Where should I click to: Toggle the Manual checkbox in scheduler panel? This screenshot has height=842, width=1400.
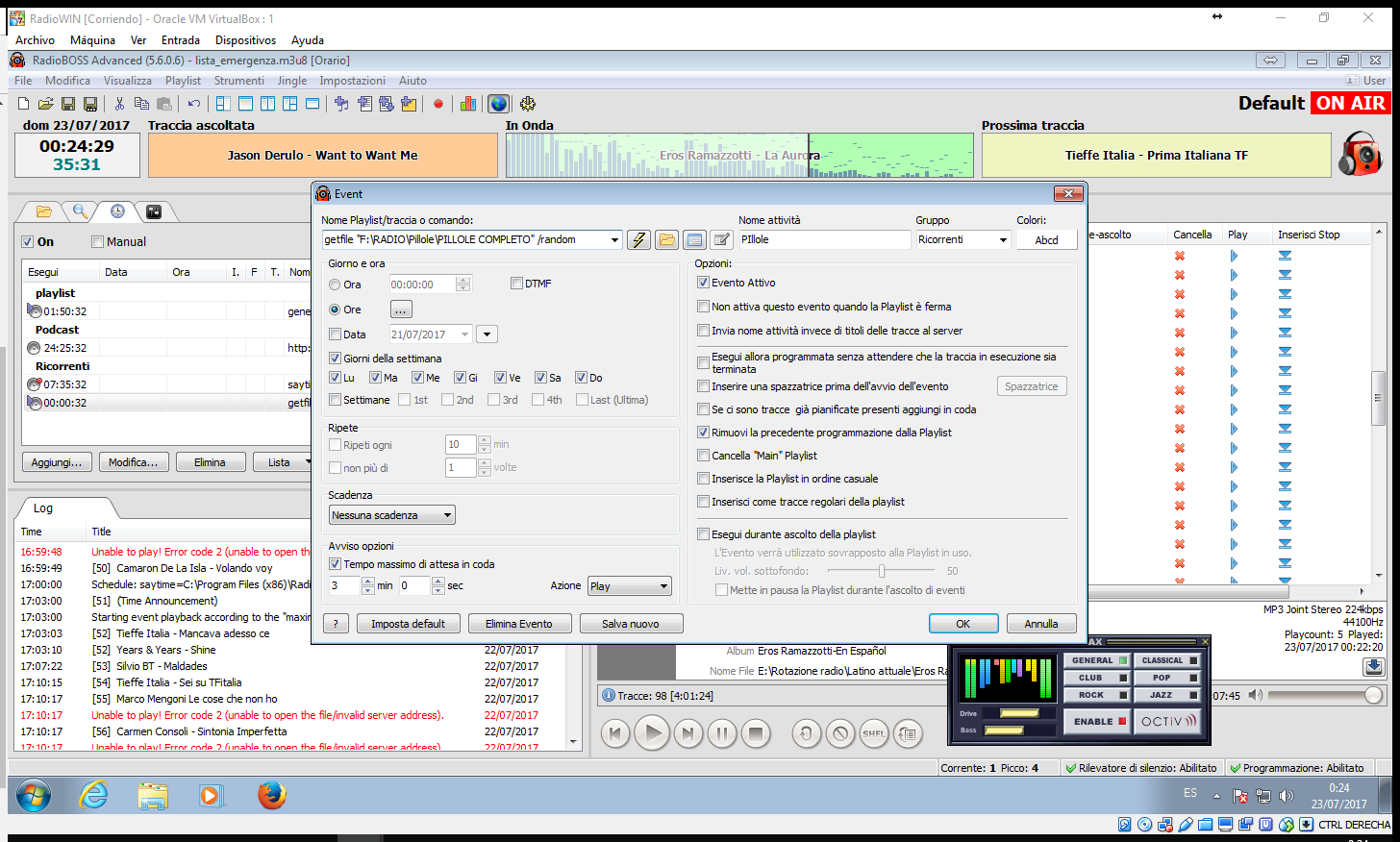tap(97, 242)
